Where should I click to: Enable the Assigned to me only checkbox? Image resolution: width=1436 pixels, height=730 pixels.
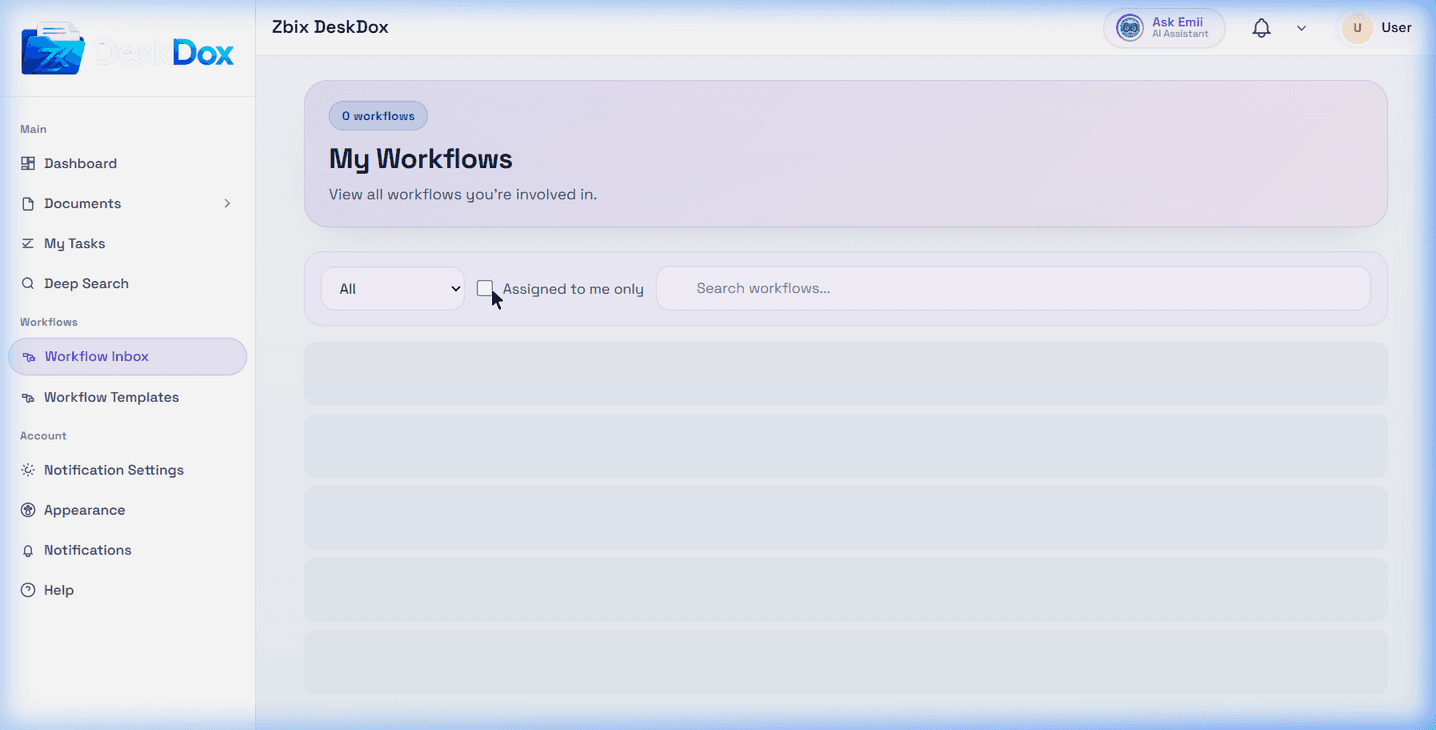485,288
